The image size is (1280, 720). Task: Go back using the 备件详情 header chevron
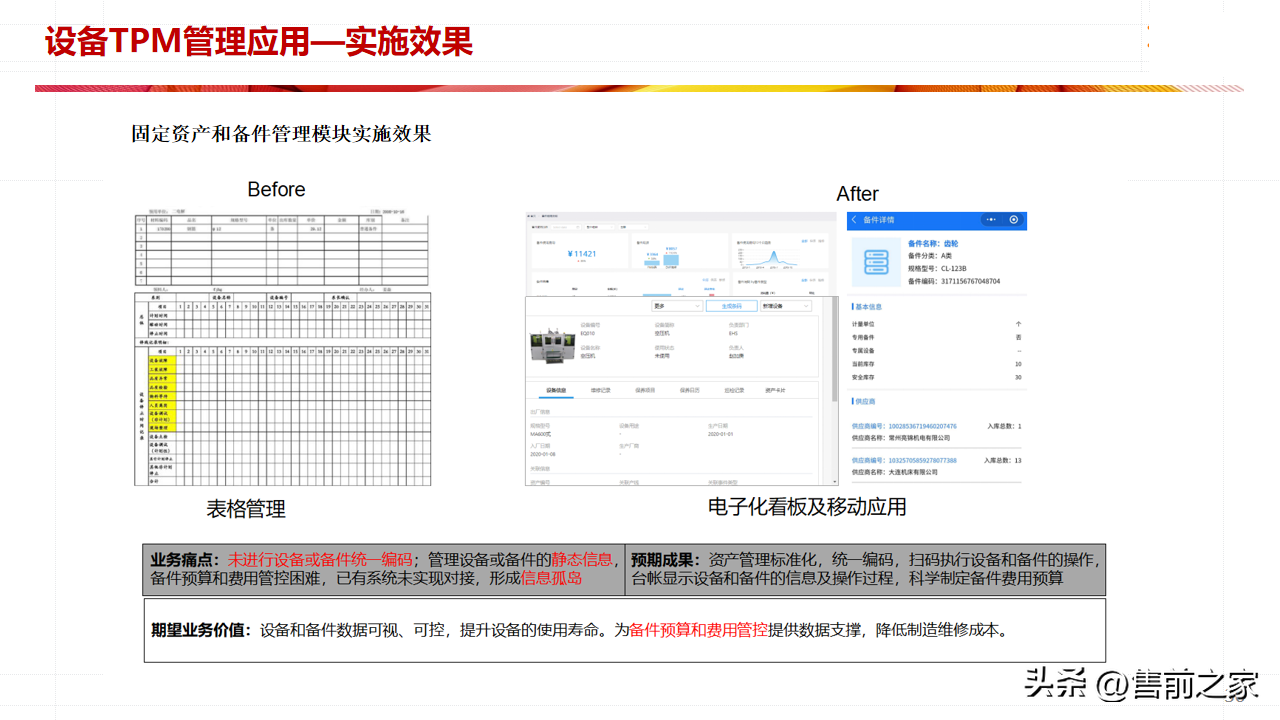854,220
